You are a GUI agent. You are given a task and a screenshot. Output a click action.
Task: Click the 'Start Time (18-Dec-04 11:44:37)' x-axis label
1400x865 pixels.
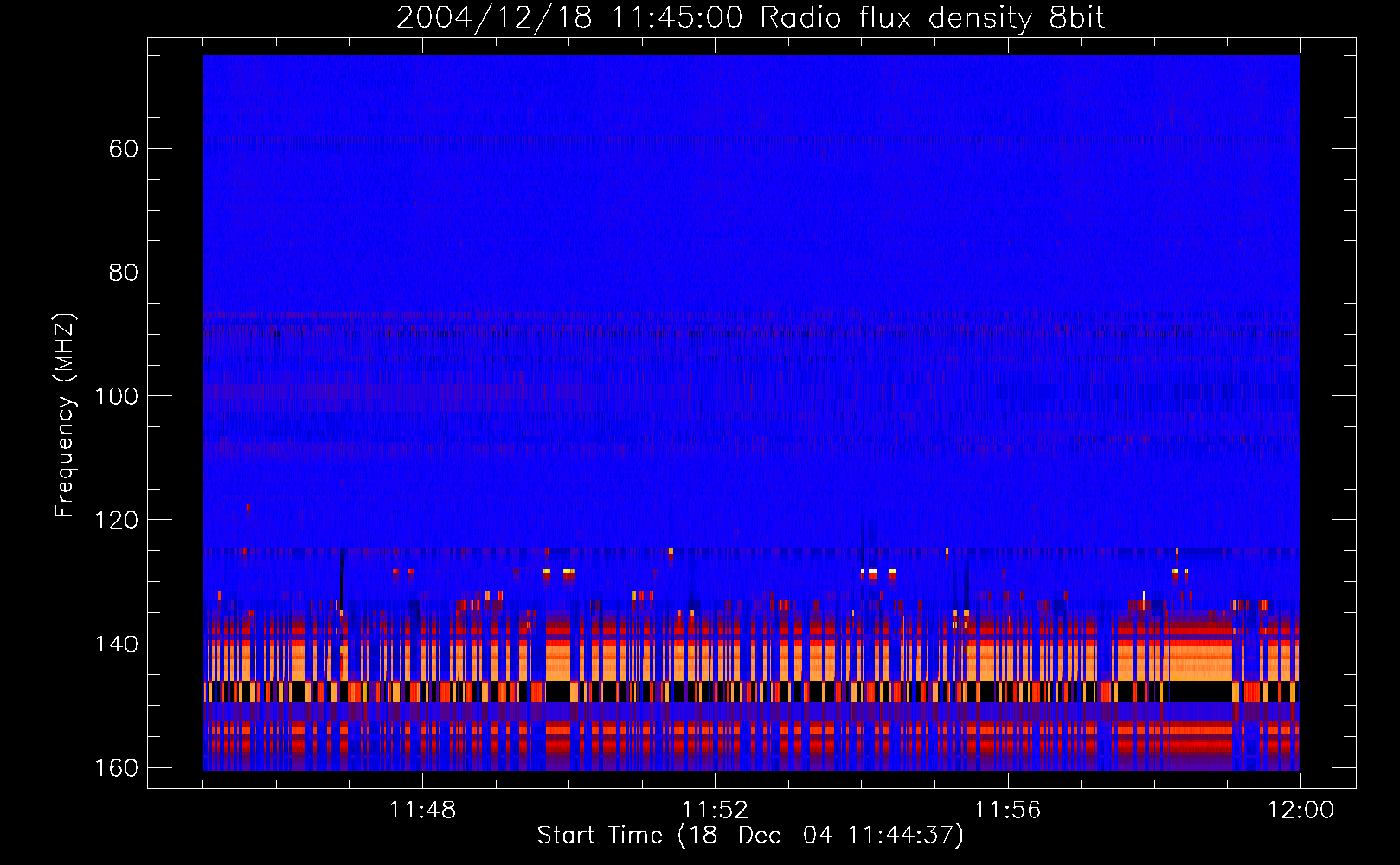pos(750,836)
